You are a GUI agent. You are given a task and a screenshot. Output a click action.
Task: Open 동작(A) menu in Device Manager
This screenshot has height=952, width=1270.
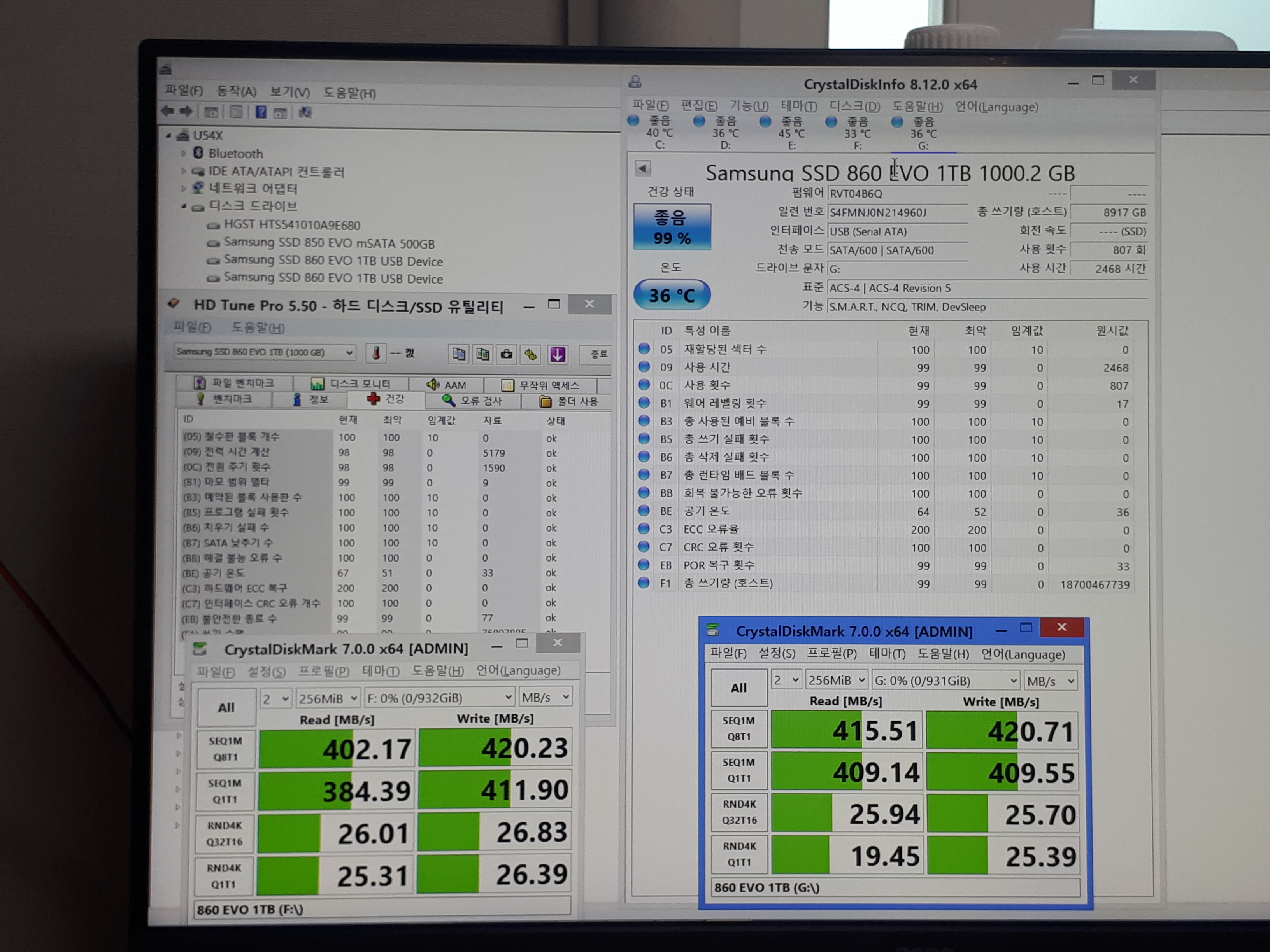coord(236,91)
